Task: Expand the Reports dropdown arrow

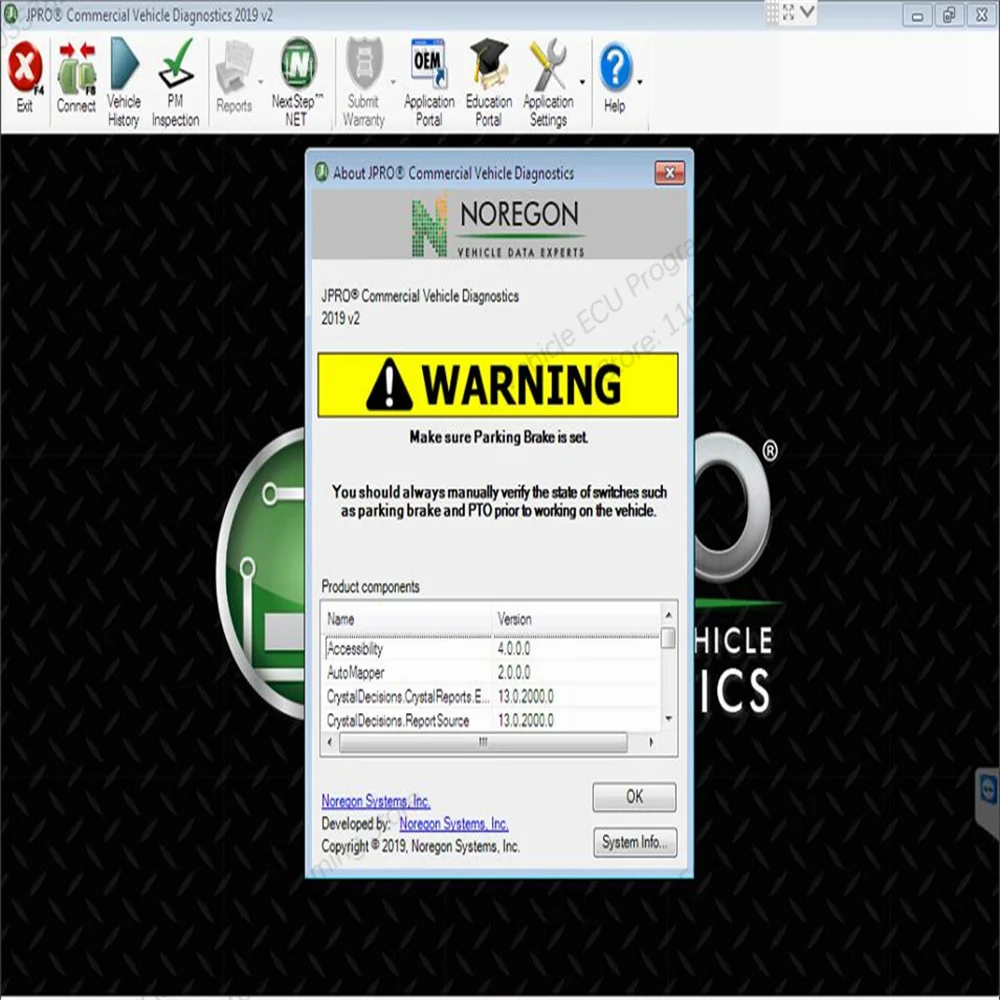Action: [x=260, y=82]
